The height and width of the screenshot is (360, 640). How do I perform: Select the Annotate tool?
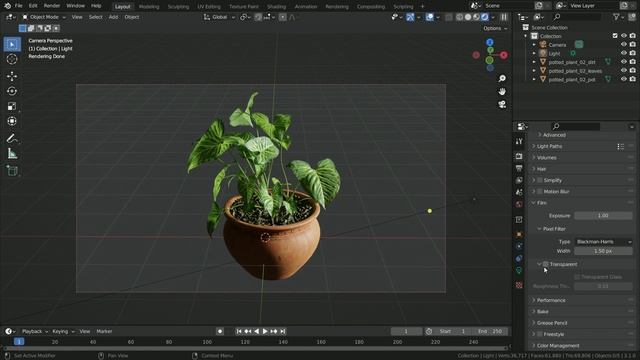(12, 139)
